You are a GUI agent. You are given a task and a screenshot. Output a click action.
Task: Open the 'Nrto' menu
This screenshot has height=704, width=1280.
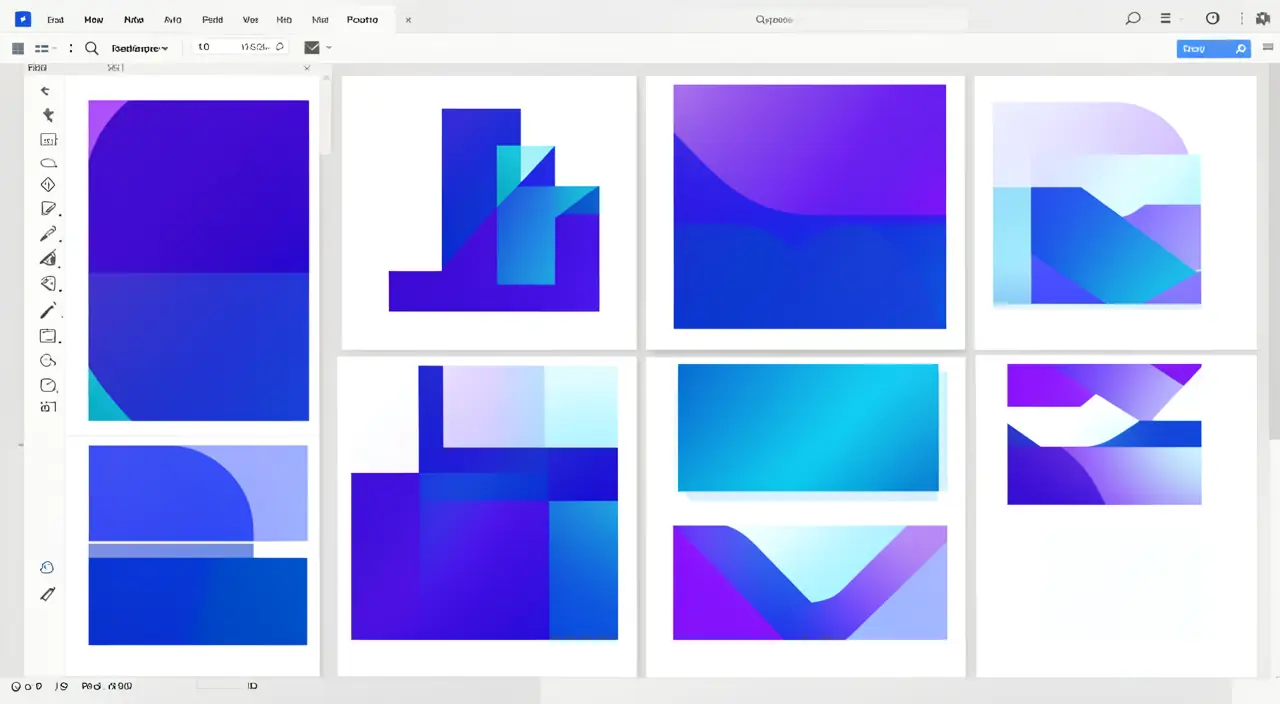pos(134,20)
